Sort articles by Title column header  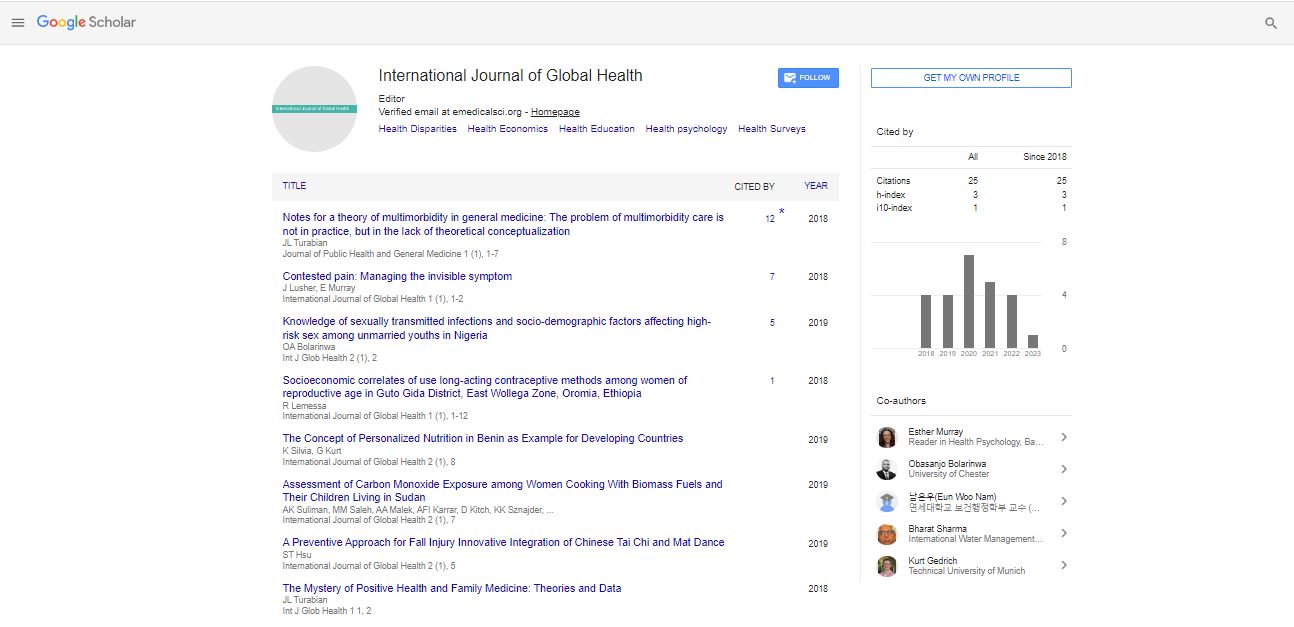[294, 186]
